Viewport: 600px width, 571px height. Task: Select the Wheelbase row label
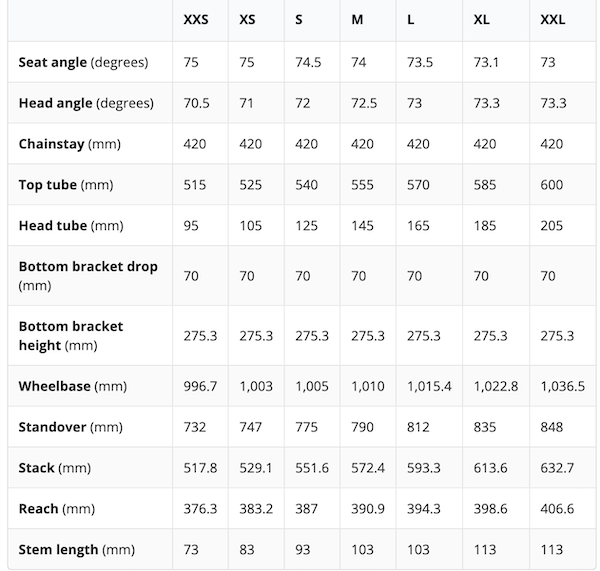70,386
